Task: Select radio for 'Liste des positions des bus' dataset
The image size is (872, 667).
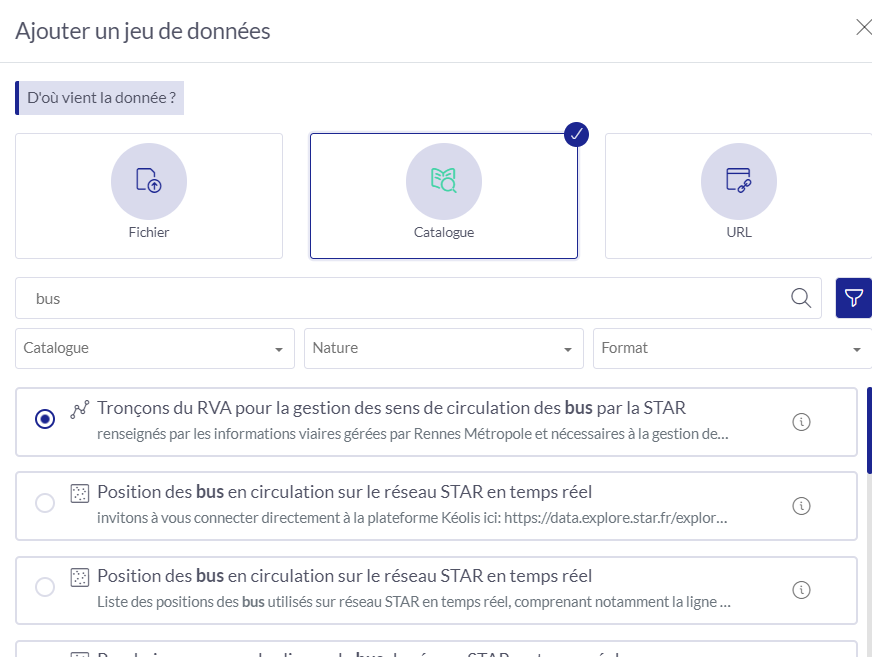Action: tap(44, 587)
